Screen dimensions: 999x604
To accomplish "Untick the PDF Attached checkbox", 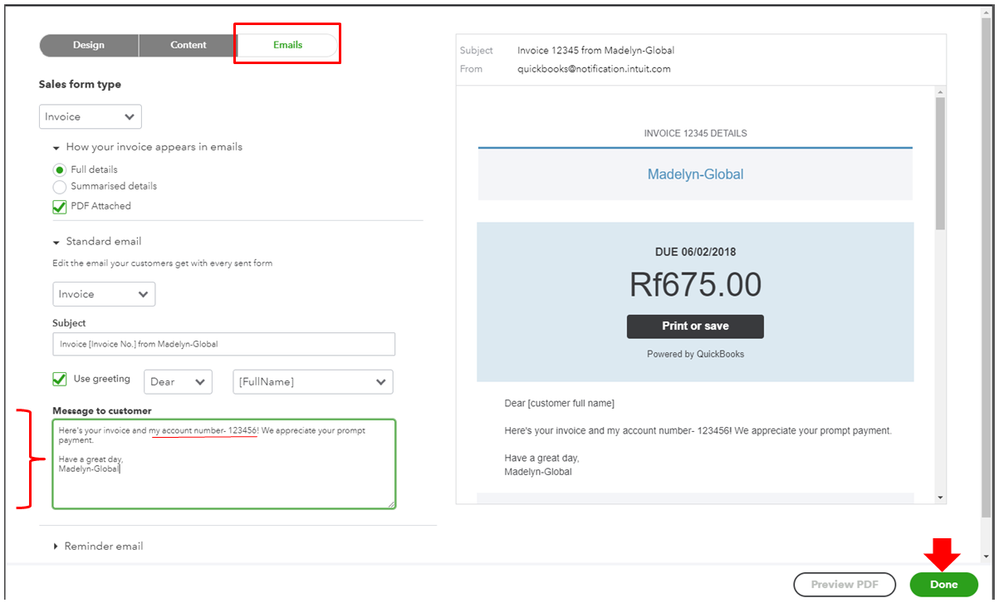I will [59, 206].
